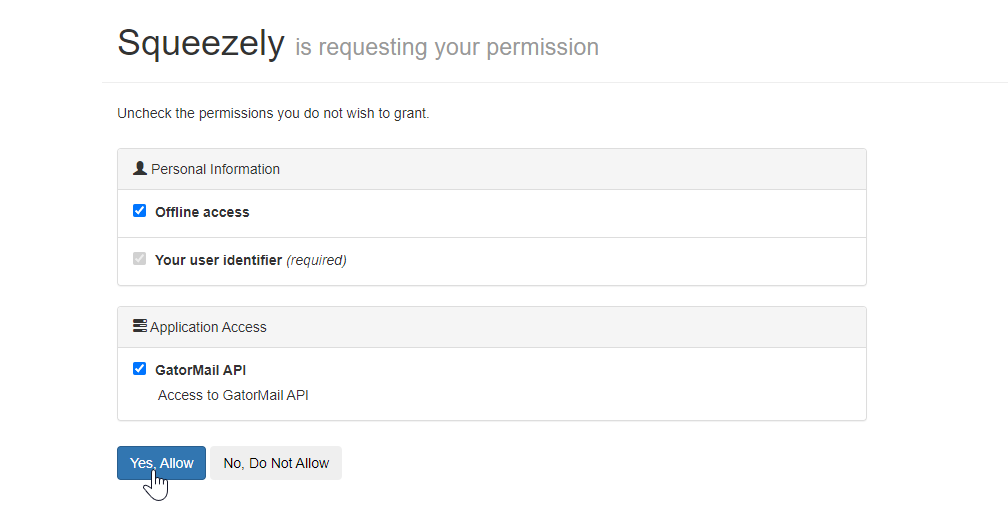Click the GatorMail API permission row
This screenshot has width=1008, height=510.
(492, 384)
